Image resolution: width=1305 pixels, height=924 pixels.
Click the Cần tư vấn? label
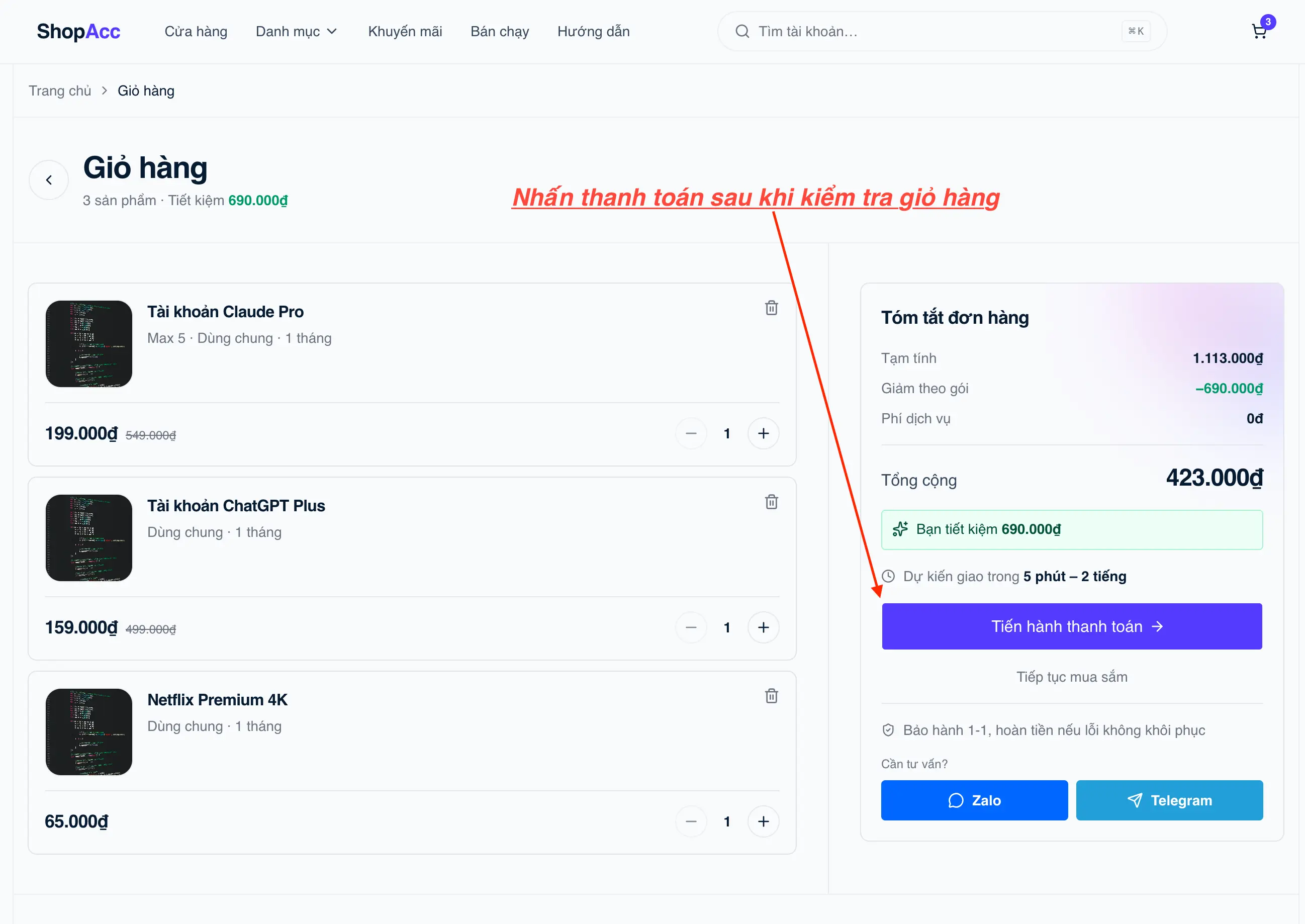(x=914, y=764)
